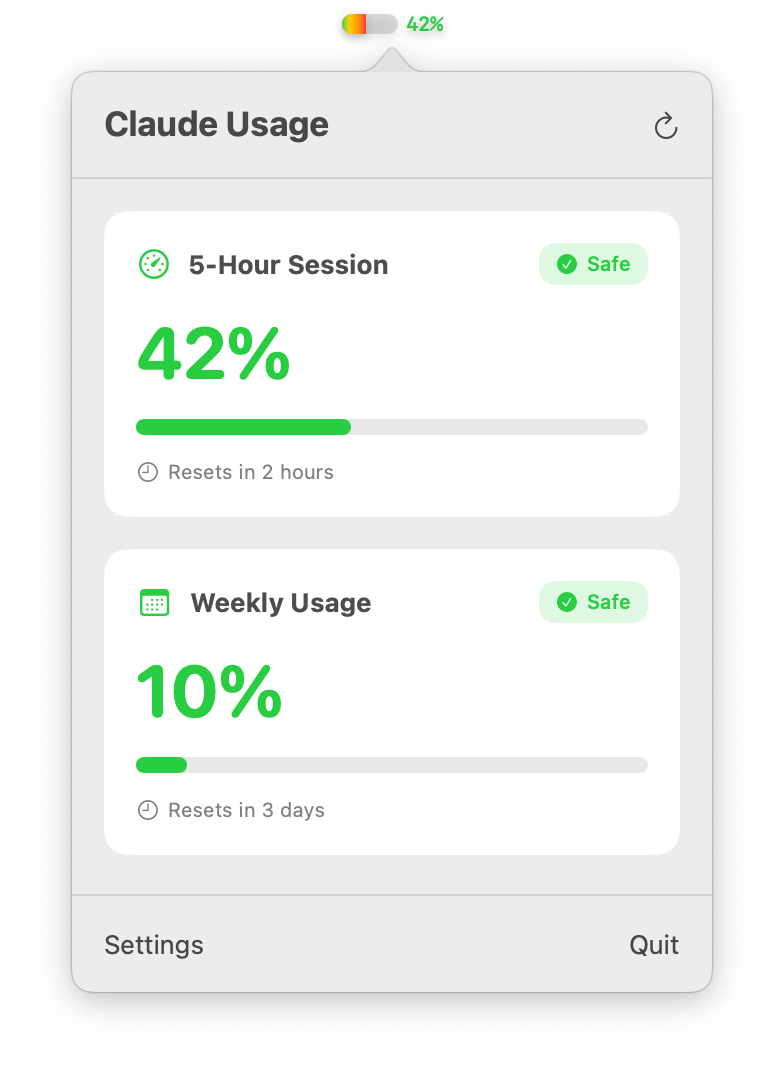
Task: Click the menu bar usage gauge pill
Action: click(370, 24)
